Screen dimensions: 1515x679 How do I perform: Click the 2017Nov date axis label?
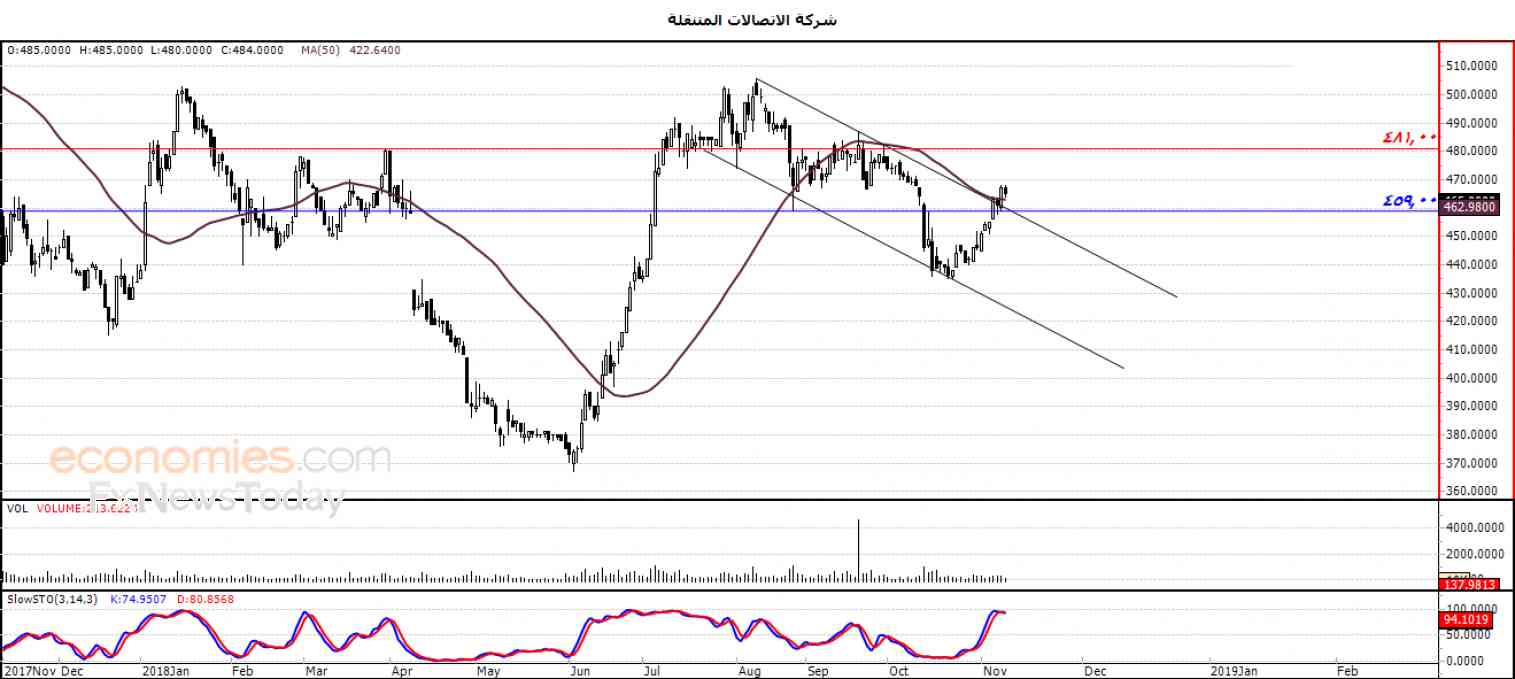[x=29, y=671]
